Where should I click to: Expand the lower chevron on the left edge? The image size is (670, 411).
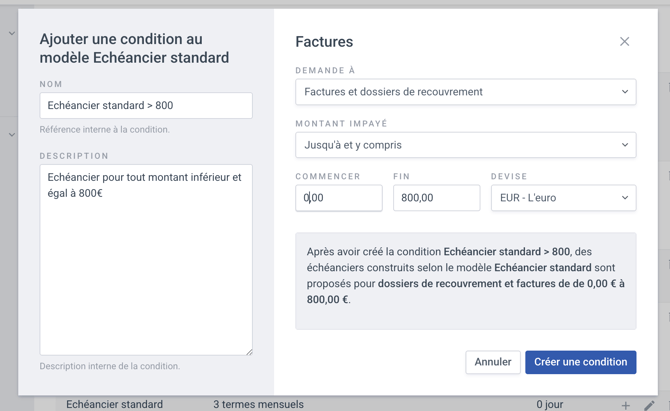11,134
